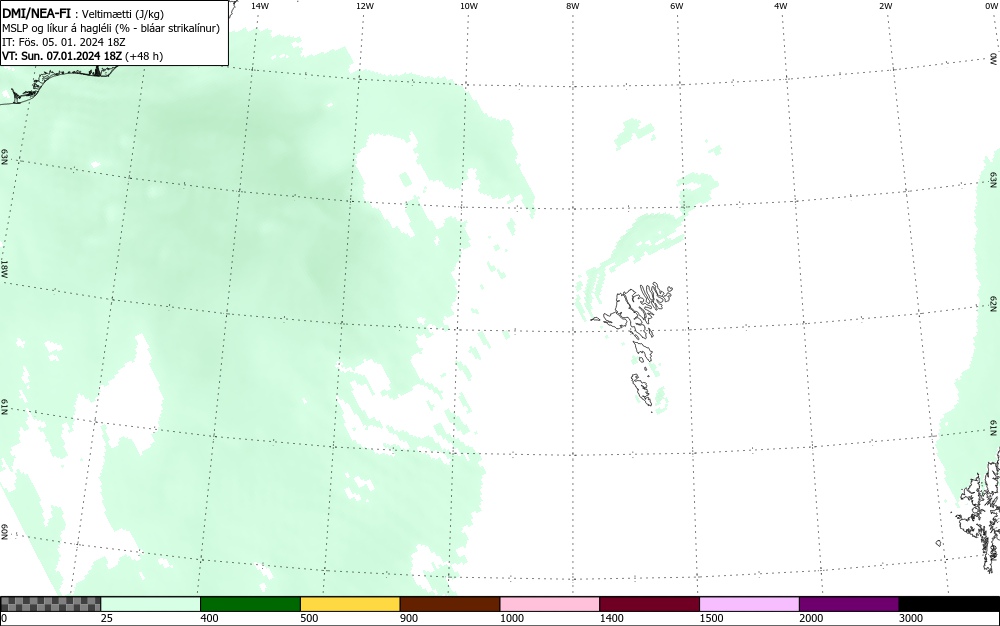Click the light green 25–400 legend swatch
This screenshot has height=626, width=1000.
[x=151, y=604]
